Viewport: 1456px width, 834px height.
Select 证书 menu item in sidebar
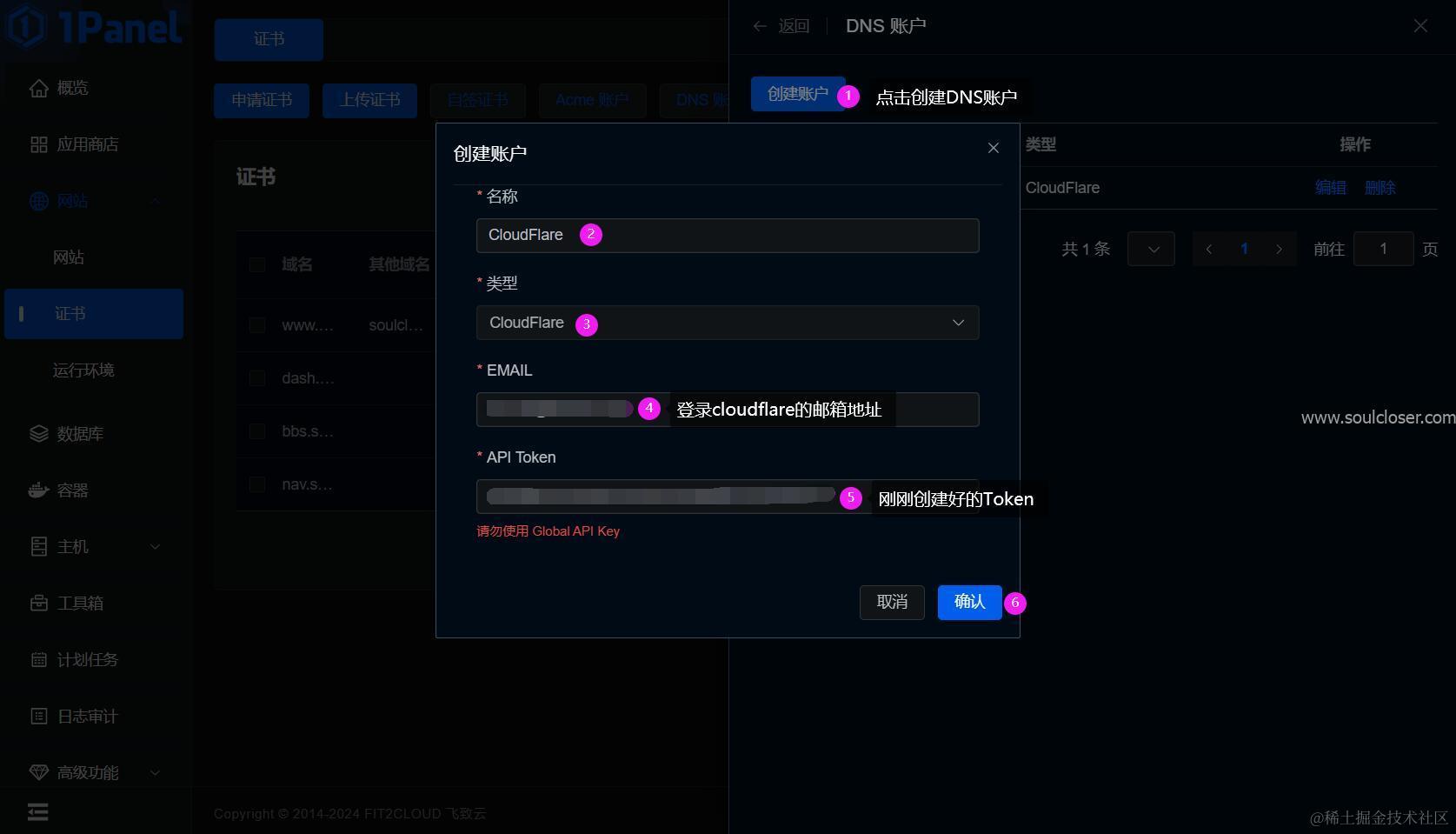pos(94,314)
